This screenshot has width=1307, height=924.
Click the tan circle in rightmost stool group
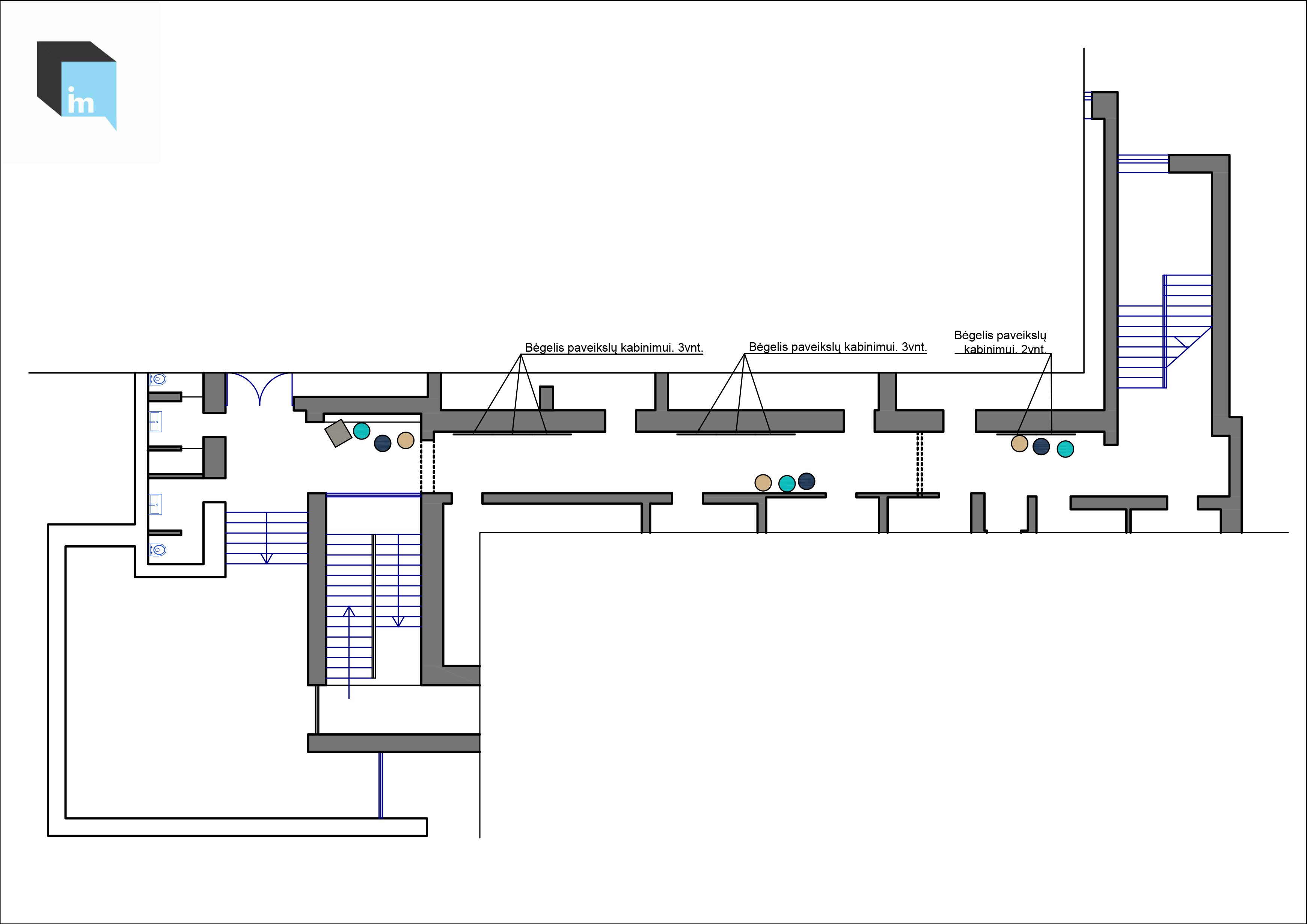[1019, 444]
